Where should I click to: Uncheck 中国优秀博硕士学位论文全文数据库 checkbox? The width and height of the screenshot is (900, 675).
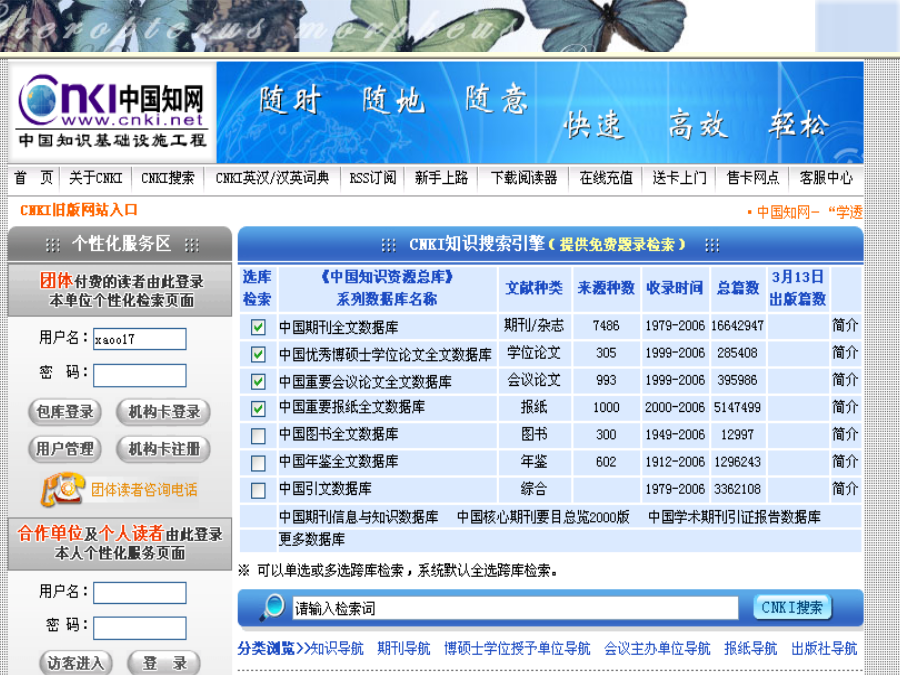click(x=258, y=354)
